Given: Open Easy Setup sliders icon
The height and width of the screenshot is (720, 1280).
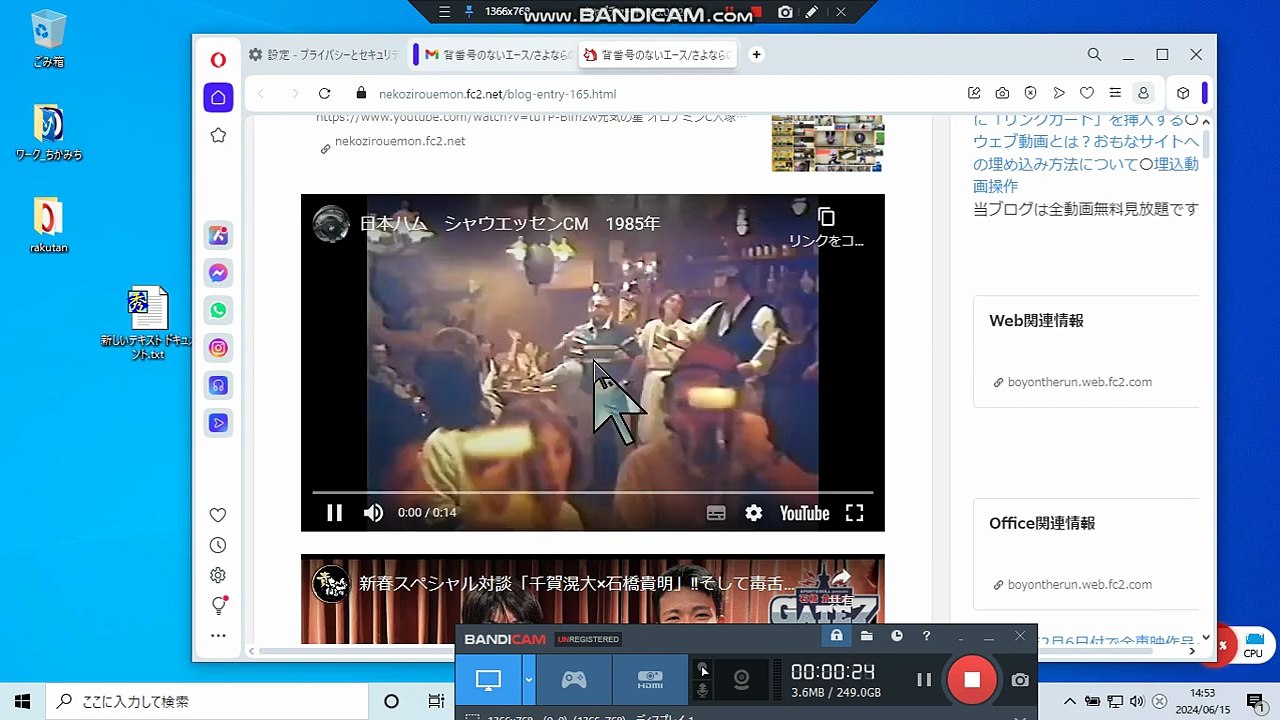Looking at the screenshot, I should click(x=1115, y=94).
